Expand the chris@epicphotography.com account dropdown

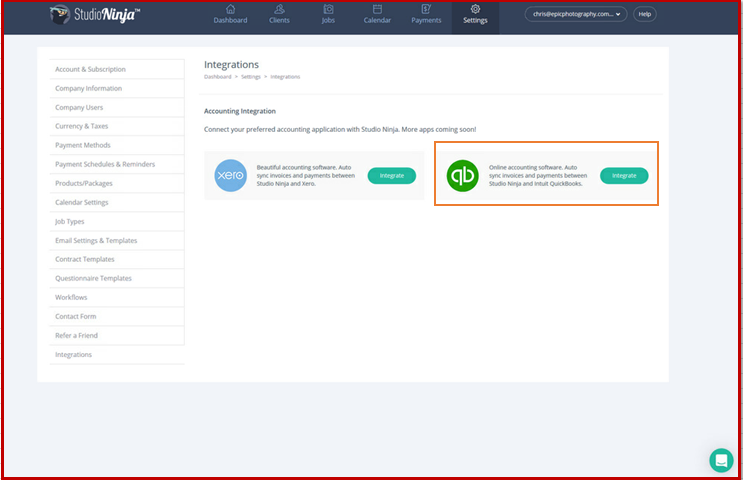point(576,14)
